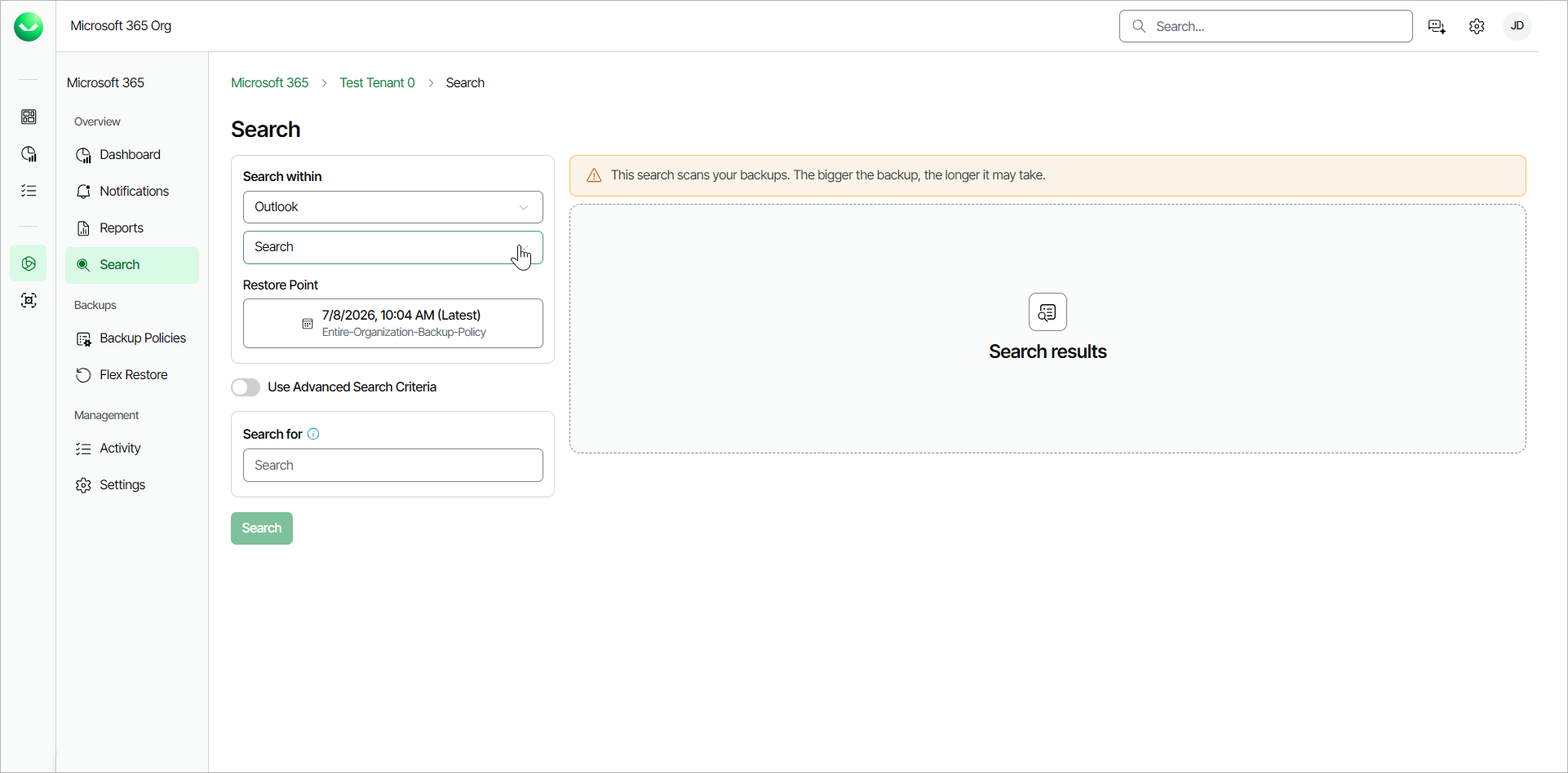Click the Search page heading
Image resolution: width=1568 pixels, height=773 pixels.
pyautogui.click(x=266, y=130)
